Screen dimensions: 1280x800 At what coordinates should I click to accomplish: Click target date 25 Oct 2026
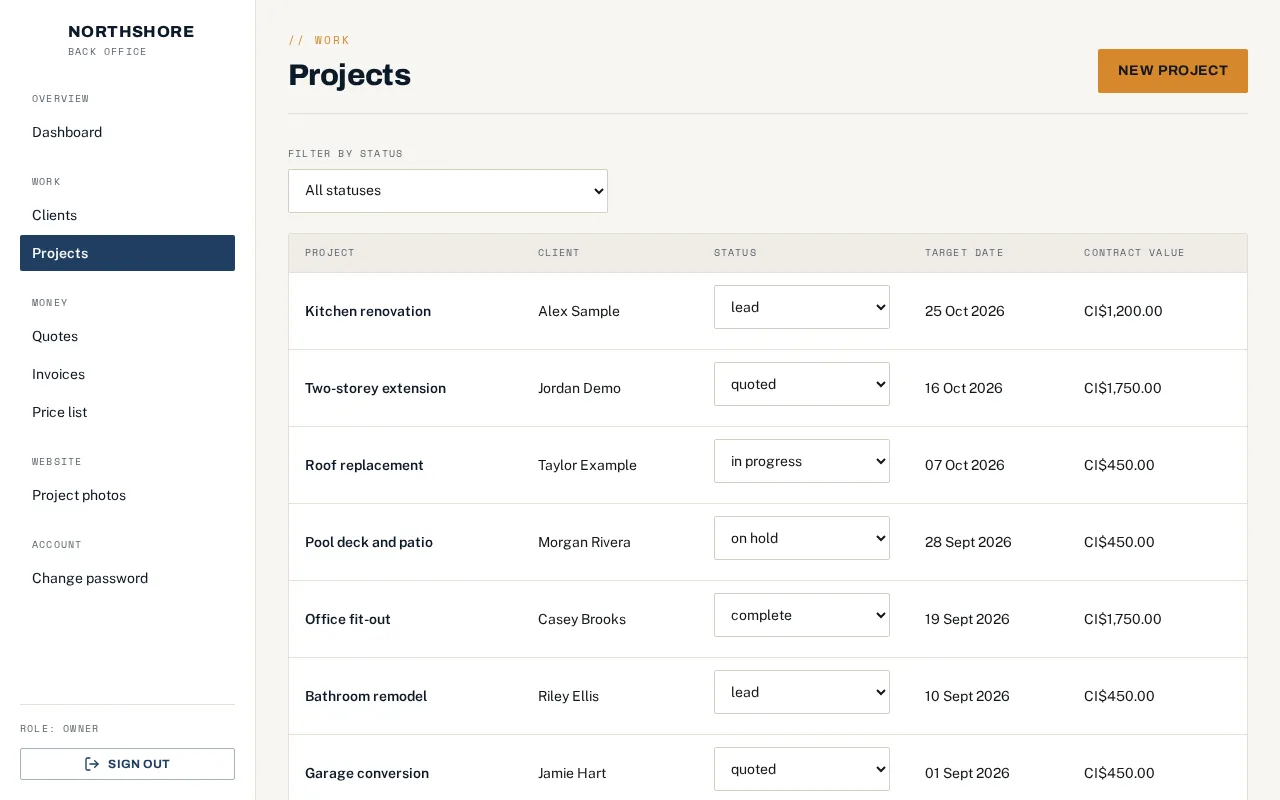[965, 311]
